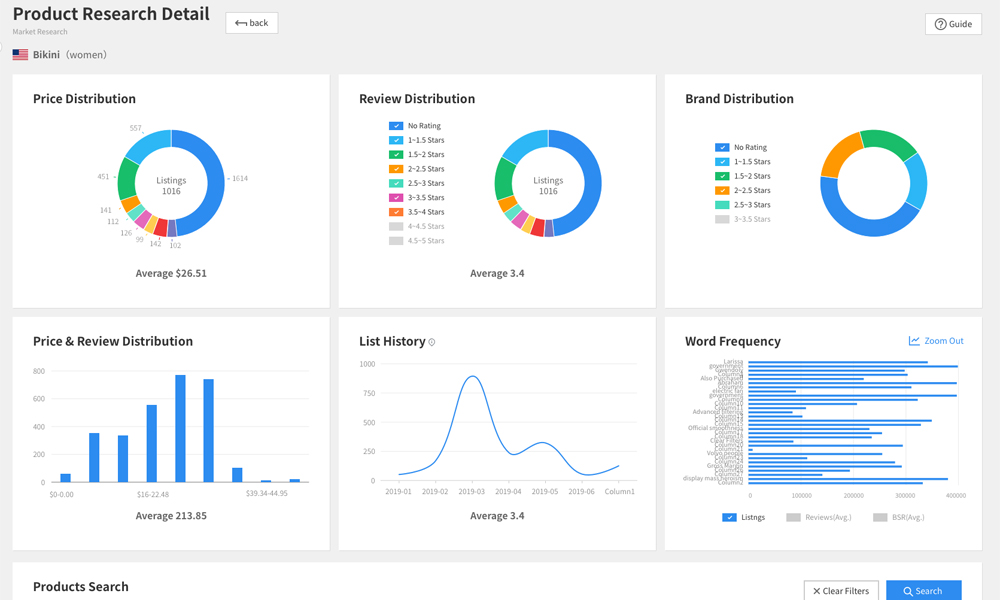1000x600 pixels.
Task: Click the tallest bar in Price & Review Distribution
Action: (180, 428)
